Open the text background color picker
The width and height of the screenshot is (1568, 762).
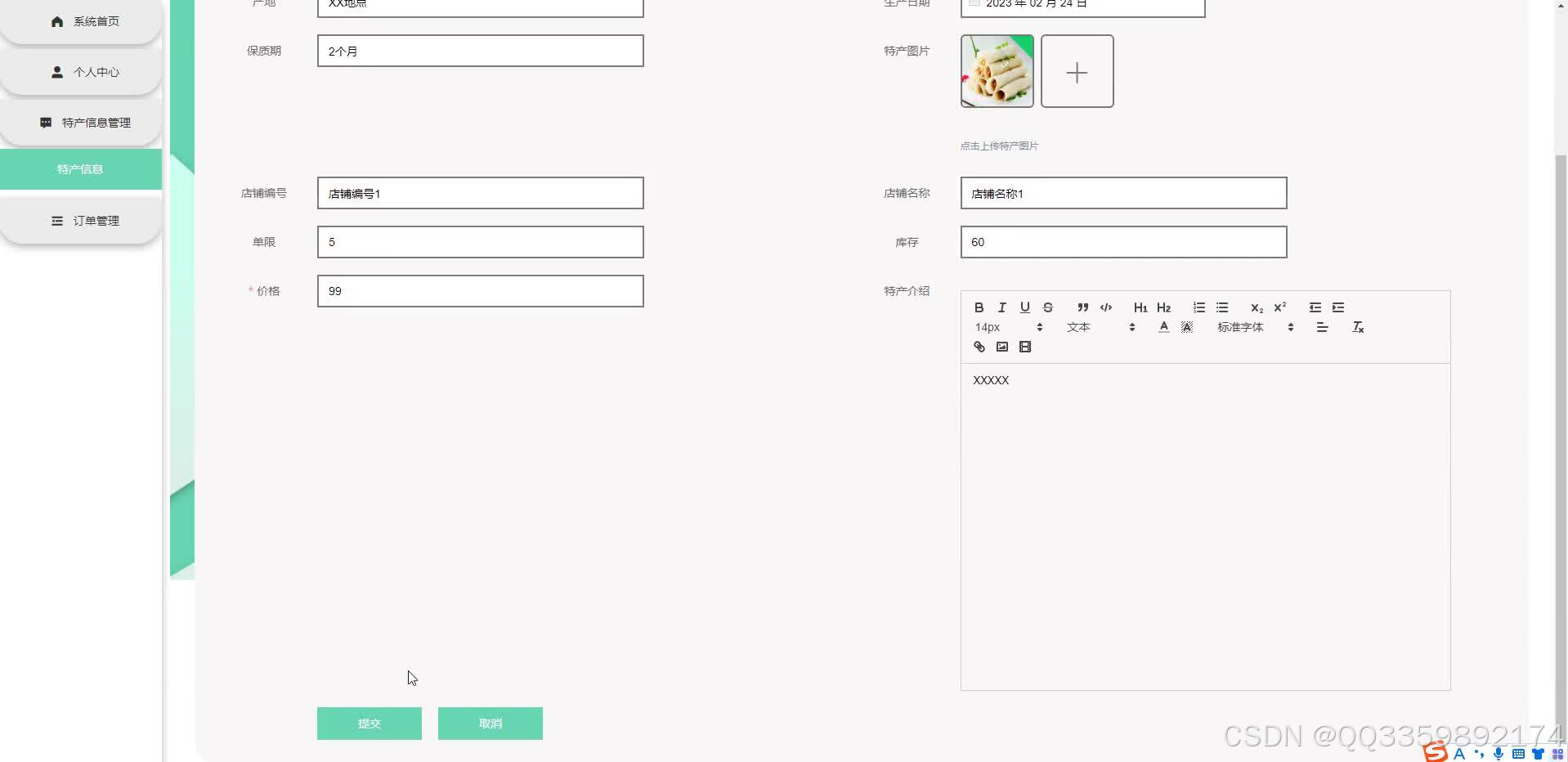(1186, 327)
